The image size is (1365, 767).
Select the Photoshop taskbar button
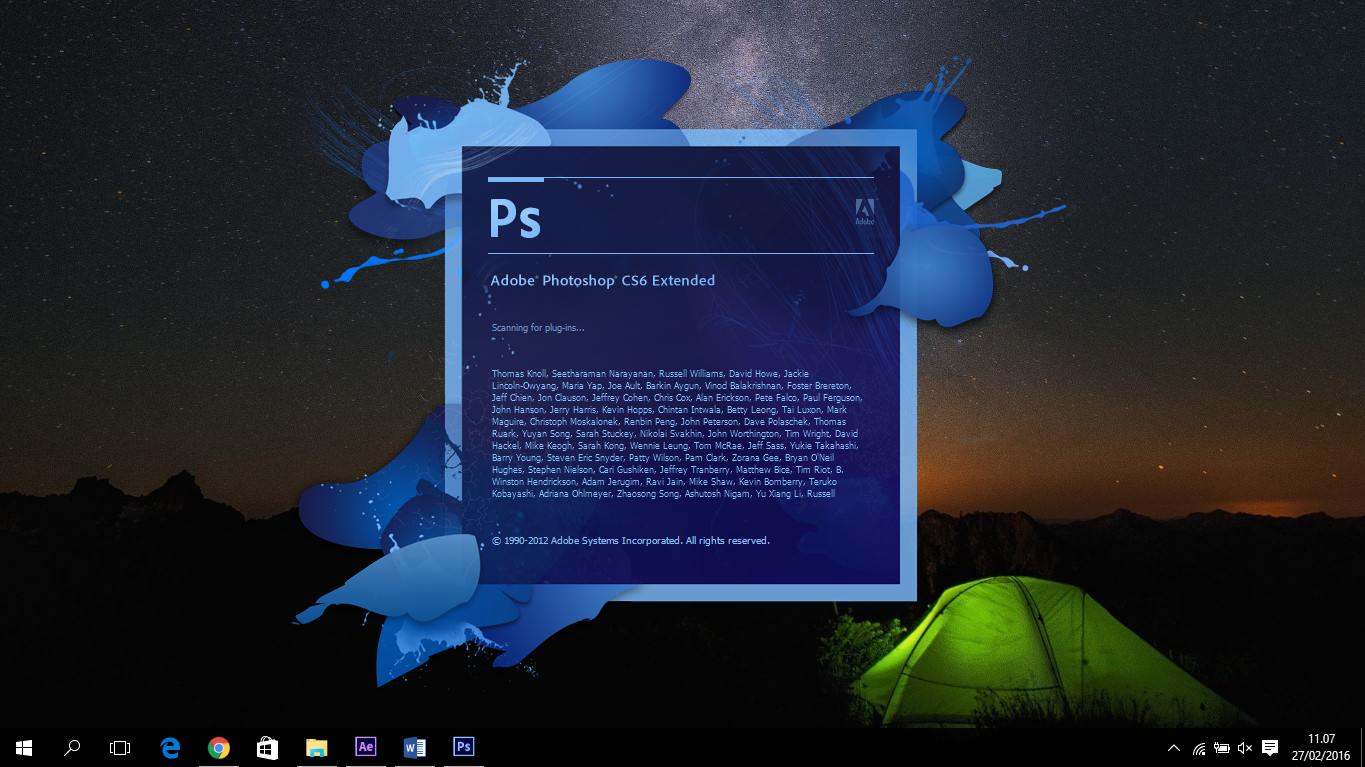(x=463, y=747)
